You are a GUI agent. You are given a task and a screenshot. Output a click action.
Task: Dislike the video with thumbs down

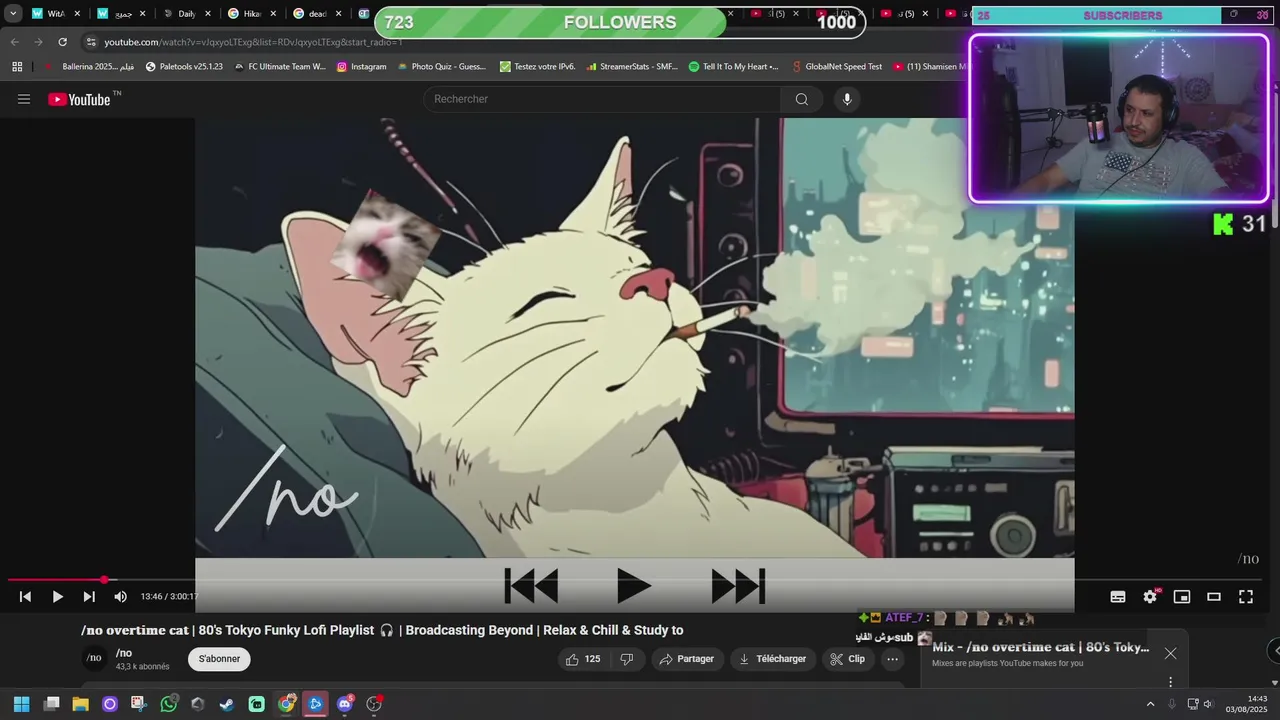pyautogui.click(x=627, y=659)
